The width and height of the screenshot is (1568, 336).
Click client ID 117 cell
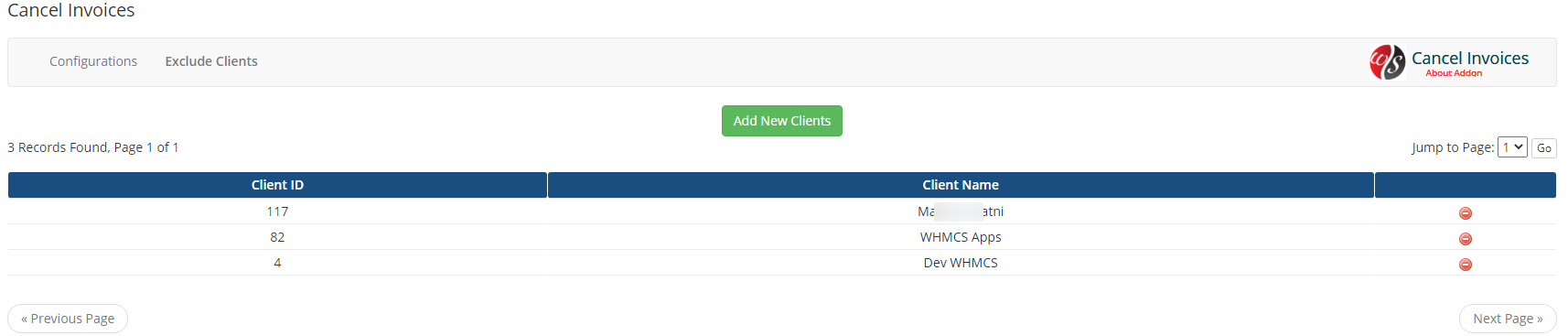tap(277, 211)
